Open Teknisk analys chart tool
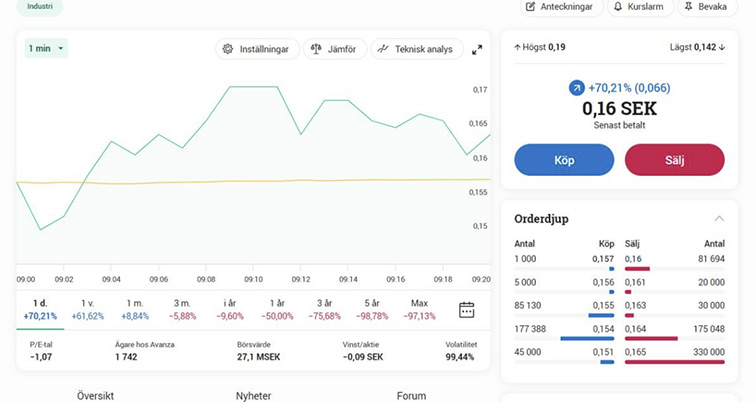The image size is (756, 402). [416, 49]
